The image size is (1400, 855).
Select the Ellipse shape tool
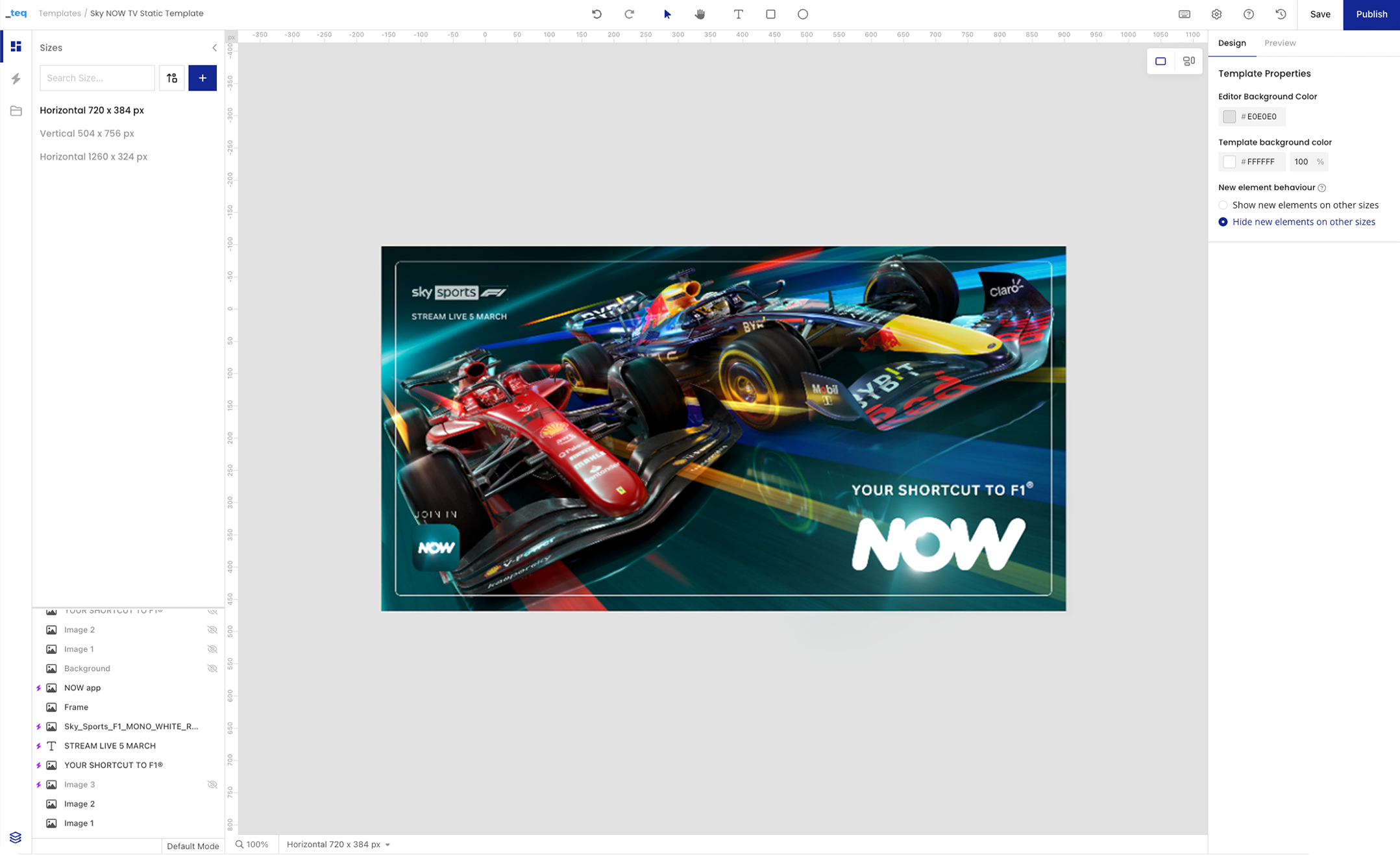point(803,14)
